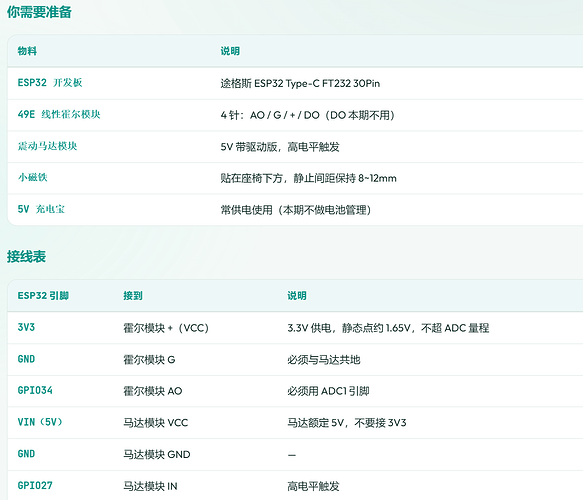Screen dimensions: 583x500
Task: Select the 3V3 pin cell
Action: (26, 327)
